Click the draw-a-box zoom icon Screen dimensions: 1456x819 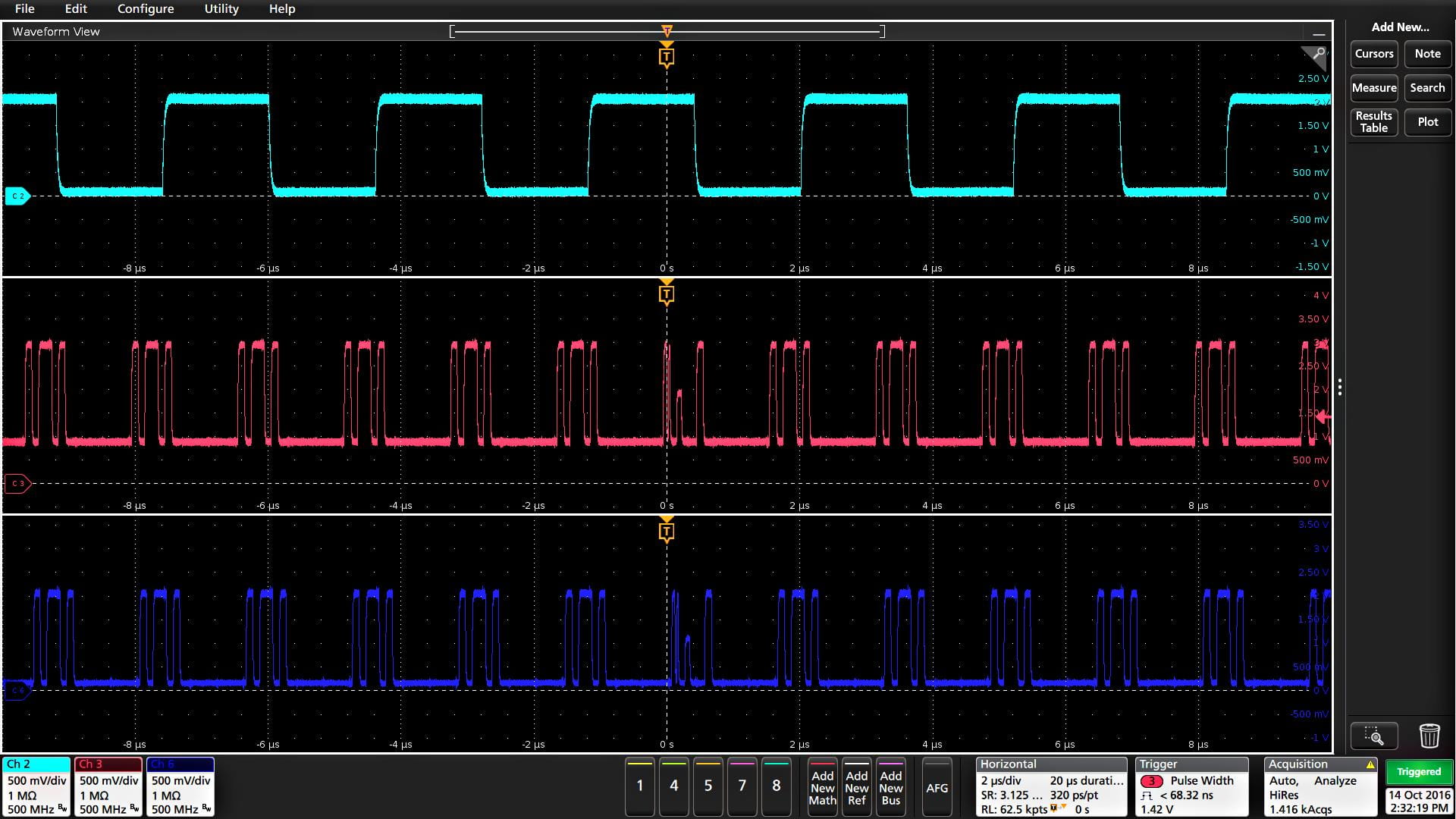1373,736
